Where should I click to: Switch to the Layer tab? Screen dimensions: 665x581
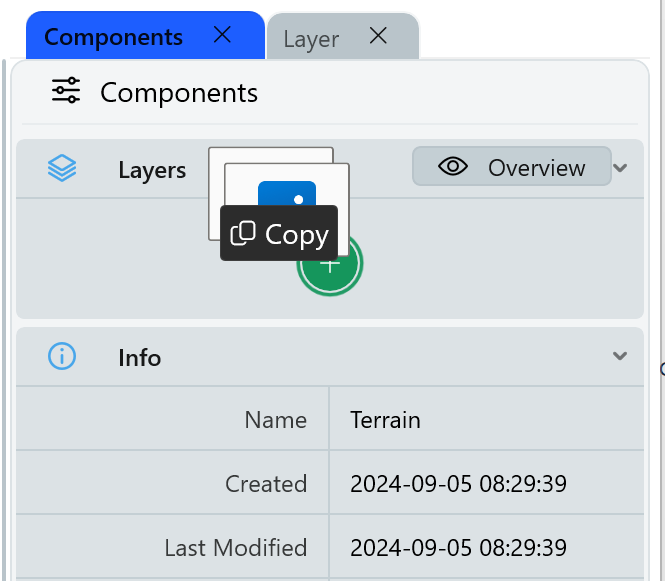311,39
